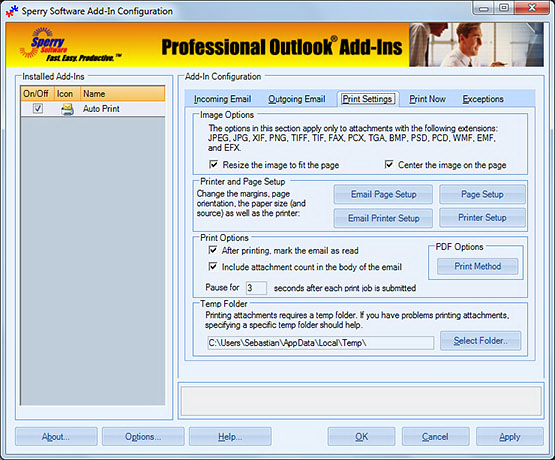
Task: Apply the current settings
Action: click(510, 437)
